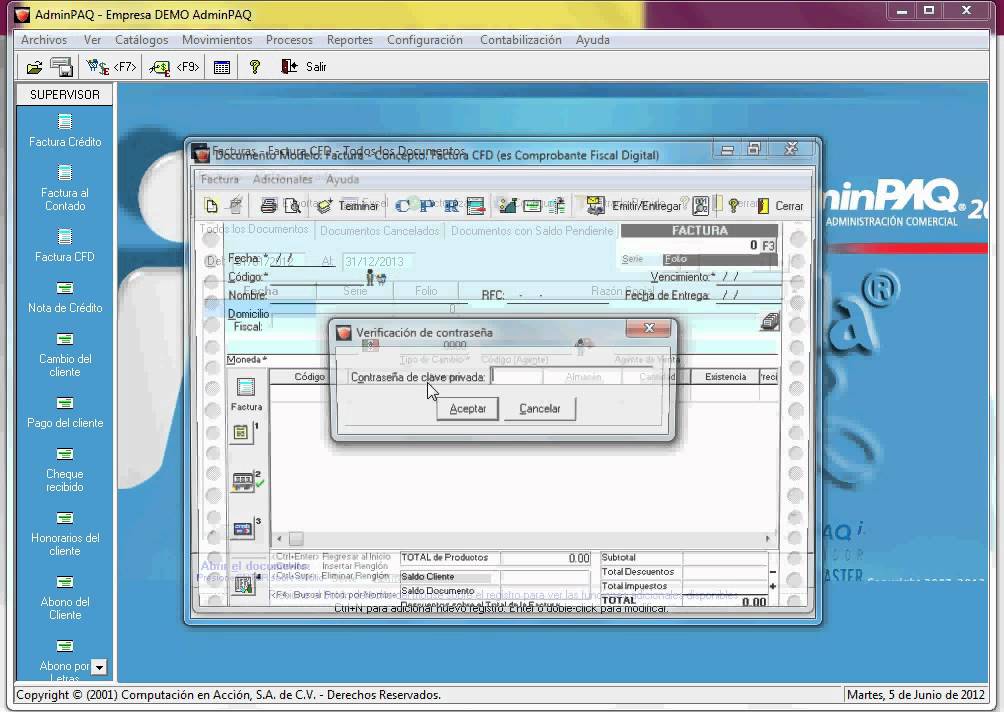Click the address book icon near Domicilio Fiscal
The image size is (1004, 712).
coord(770,321)
